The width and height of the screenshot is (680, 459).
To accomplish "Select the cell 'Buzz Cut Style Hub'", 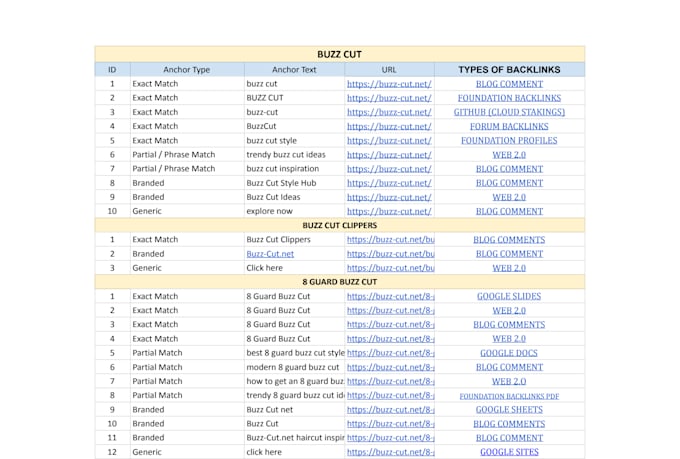I will 294,183.
